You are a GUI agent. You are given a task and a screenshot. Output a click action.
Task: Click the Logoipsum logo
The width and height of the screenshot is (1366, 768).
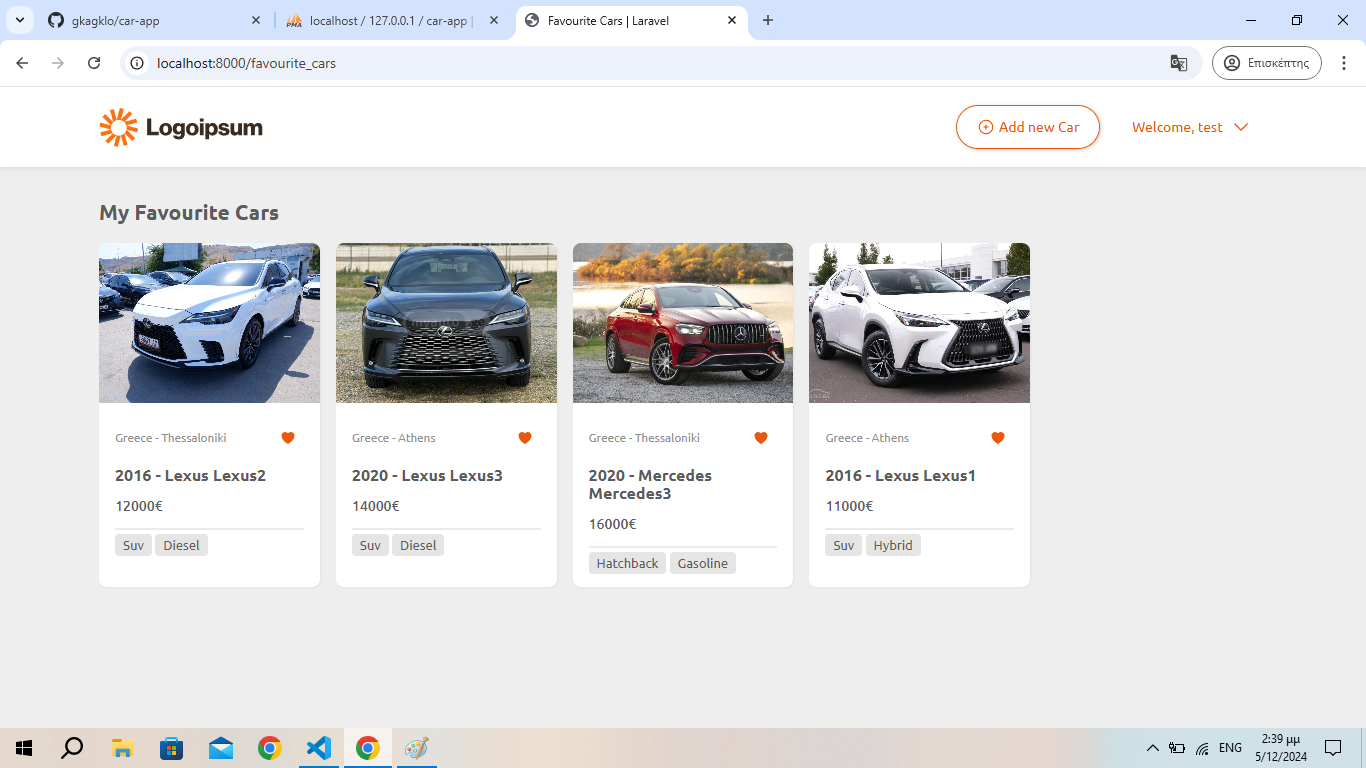point(181,127)
